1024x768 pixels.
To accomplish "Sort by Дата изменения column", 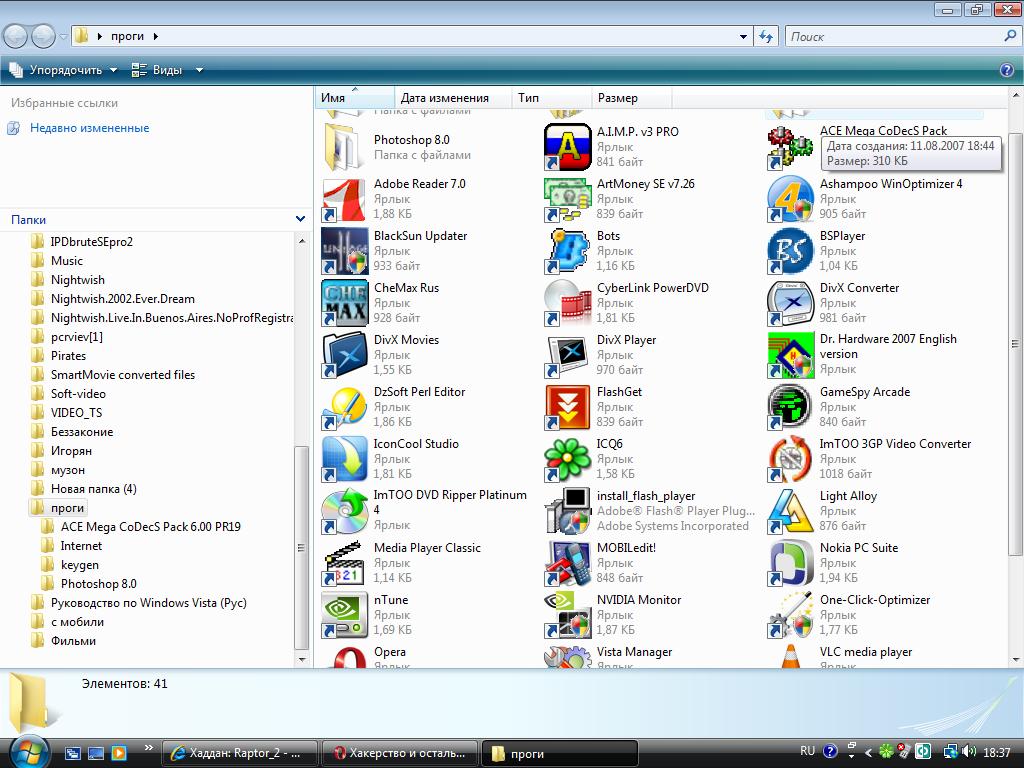I will point(453,98).
